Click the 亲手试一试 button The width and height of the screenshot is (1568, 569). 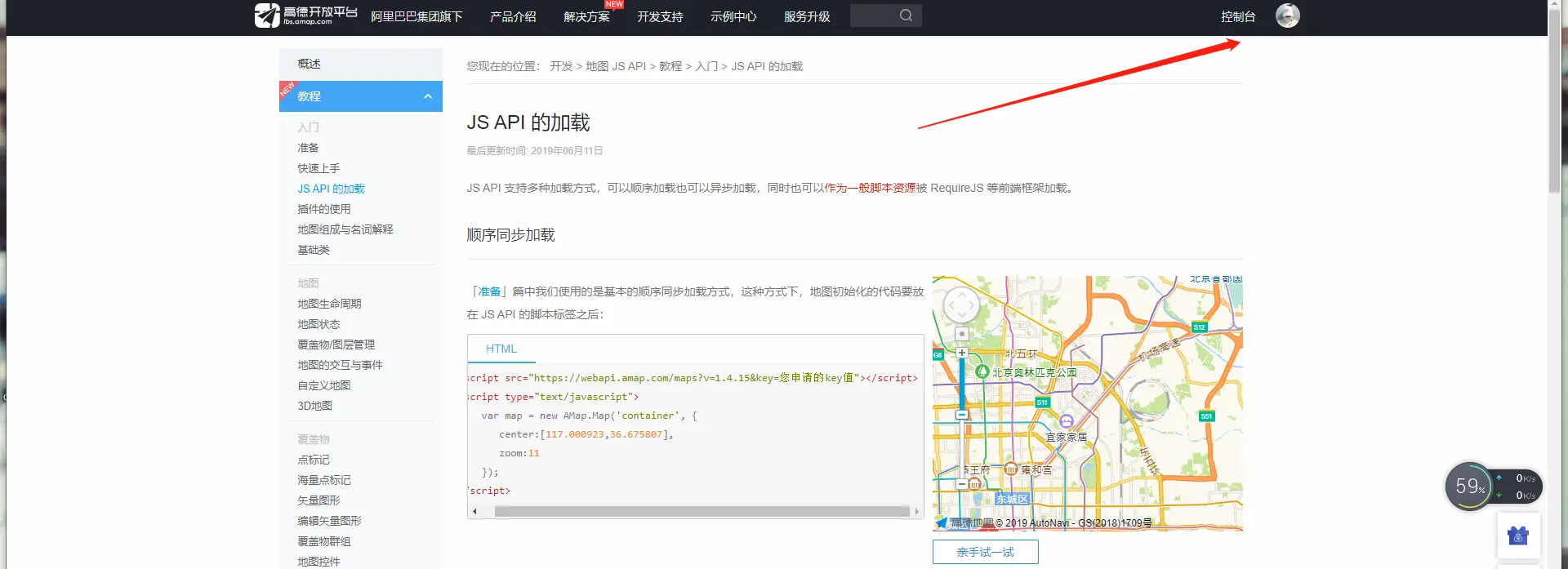pyautogui.click(x=986, y=552)
